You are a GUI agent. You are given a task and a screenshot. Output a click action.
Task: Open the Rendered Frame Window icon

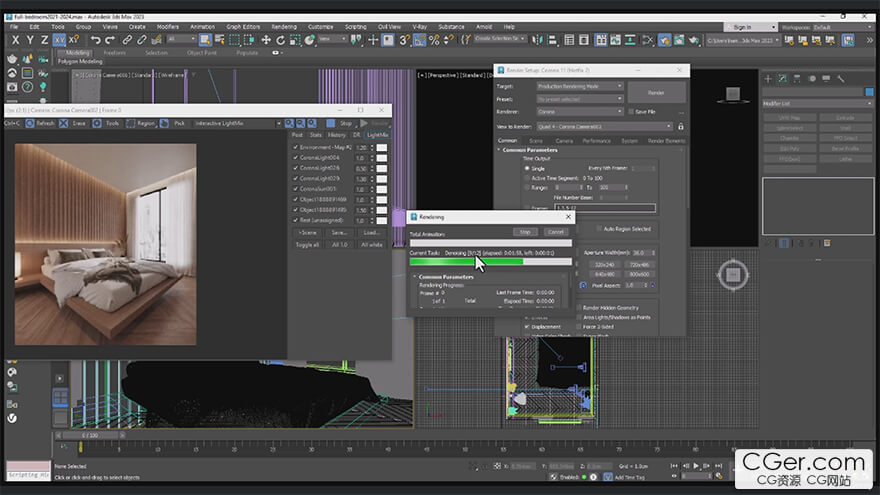pos(679,40)
